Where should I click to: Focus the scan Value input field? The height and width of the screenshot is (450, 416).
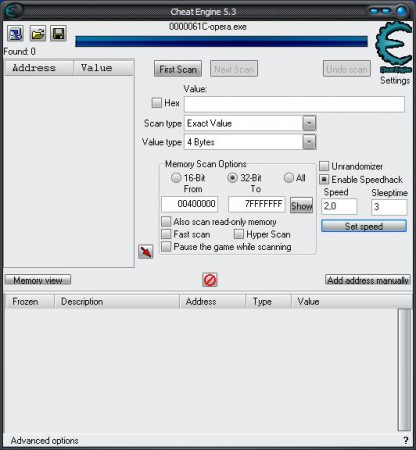(294, 104)
